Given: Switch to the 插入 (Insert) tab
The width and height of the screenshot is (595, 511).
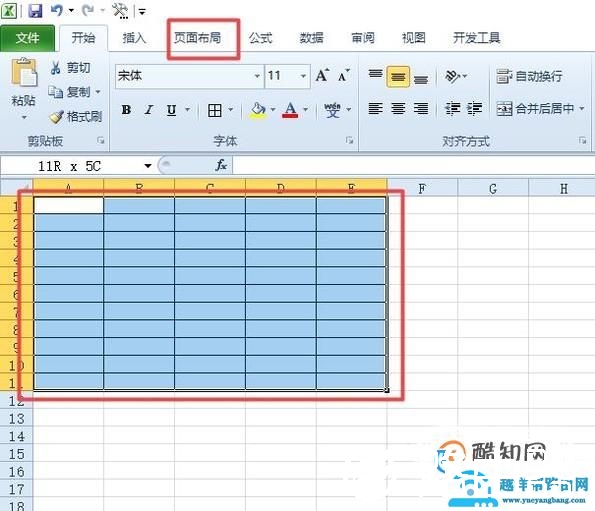Looking at the screenshot, I should click(134, 38).
